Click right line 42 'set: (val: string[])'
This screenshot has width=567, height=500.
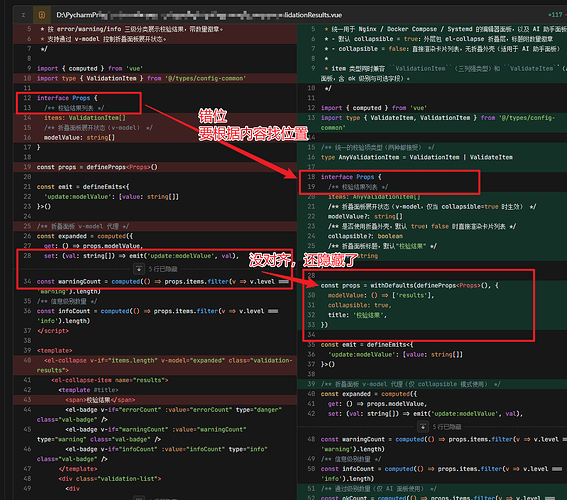[425, 414]
